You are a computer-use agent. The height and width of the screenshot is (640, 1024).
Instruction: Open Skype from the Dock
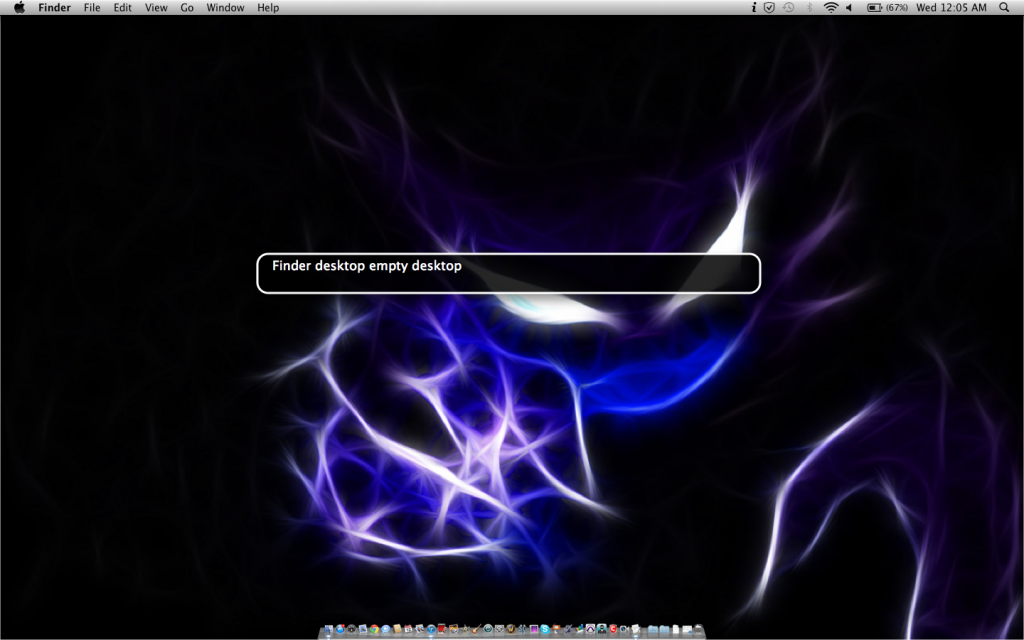pyautogui.click(x=545, y=630)
